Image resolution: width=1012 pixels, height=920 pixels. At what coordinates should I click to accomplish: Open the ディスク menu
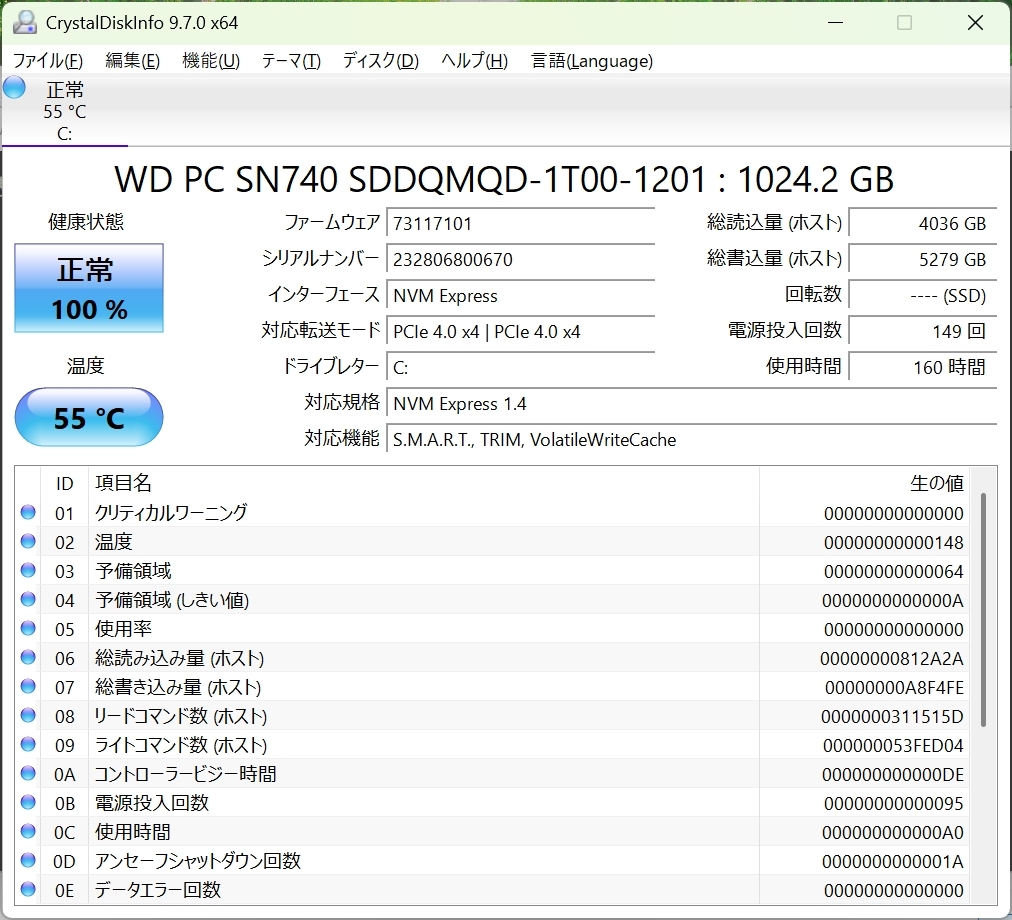pyautogui.click(x=379, y=61)
